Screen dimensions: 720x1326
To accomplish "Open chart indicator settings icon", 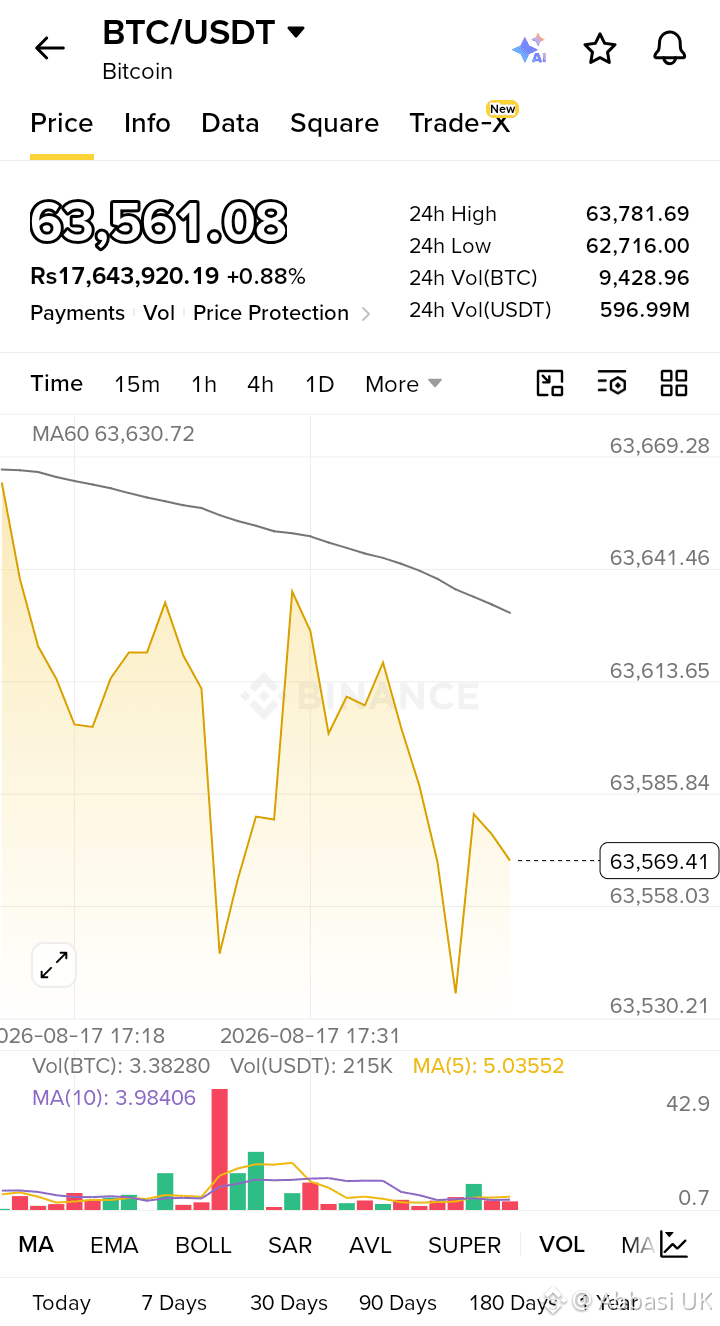I will (x=611, y=383).
